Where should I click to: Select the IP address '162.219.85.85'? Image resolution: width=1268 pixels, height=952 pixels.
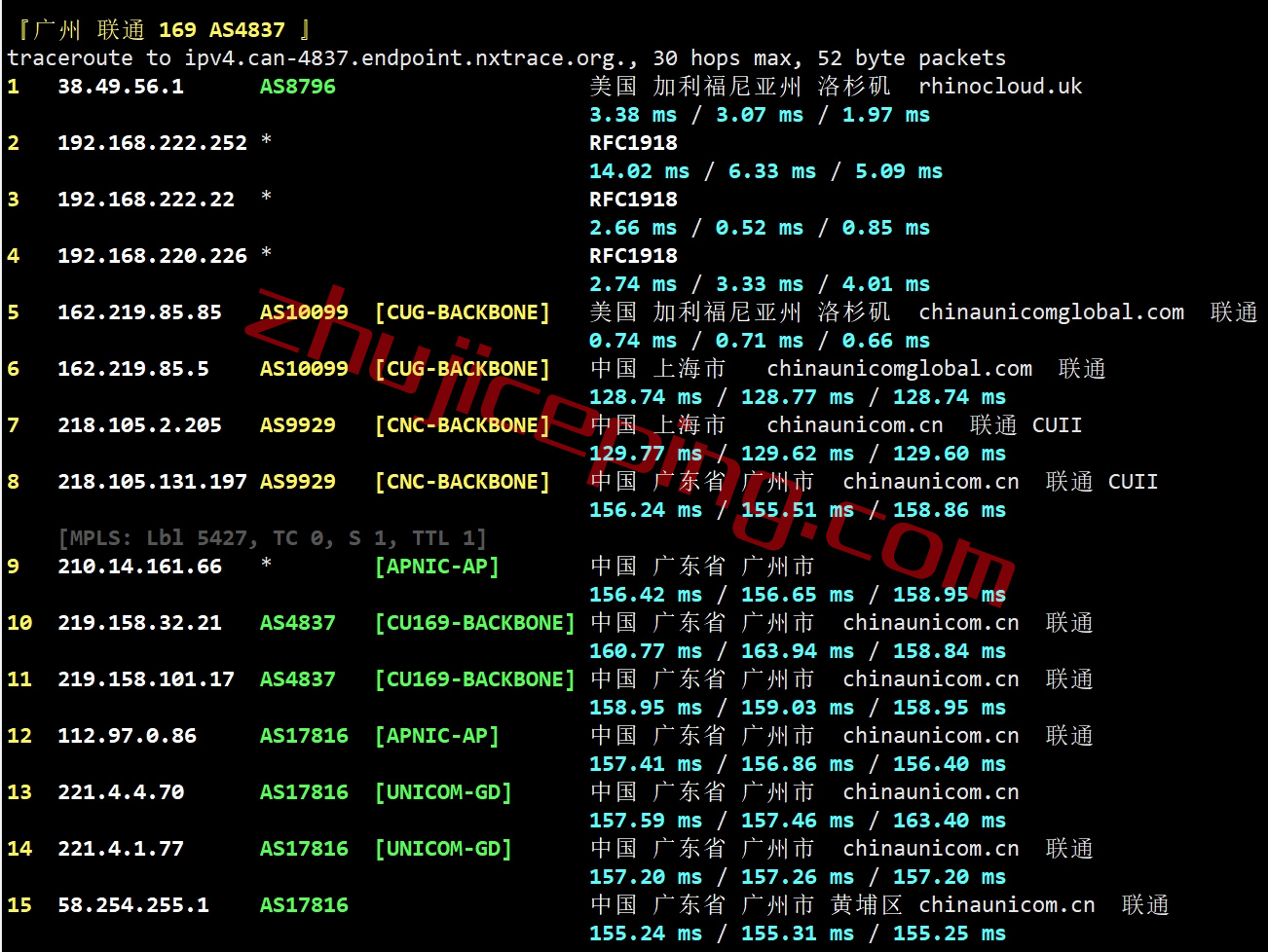coord(139,312)
